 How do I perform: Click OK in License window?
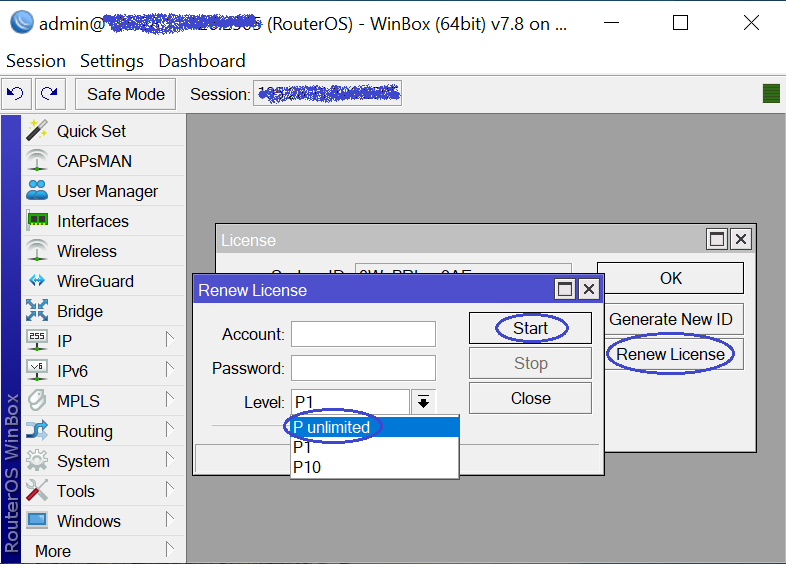coord(670,278)
